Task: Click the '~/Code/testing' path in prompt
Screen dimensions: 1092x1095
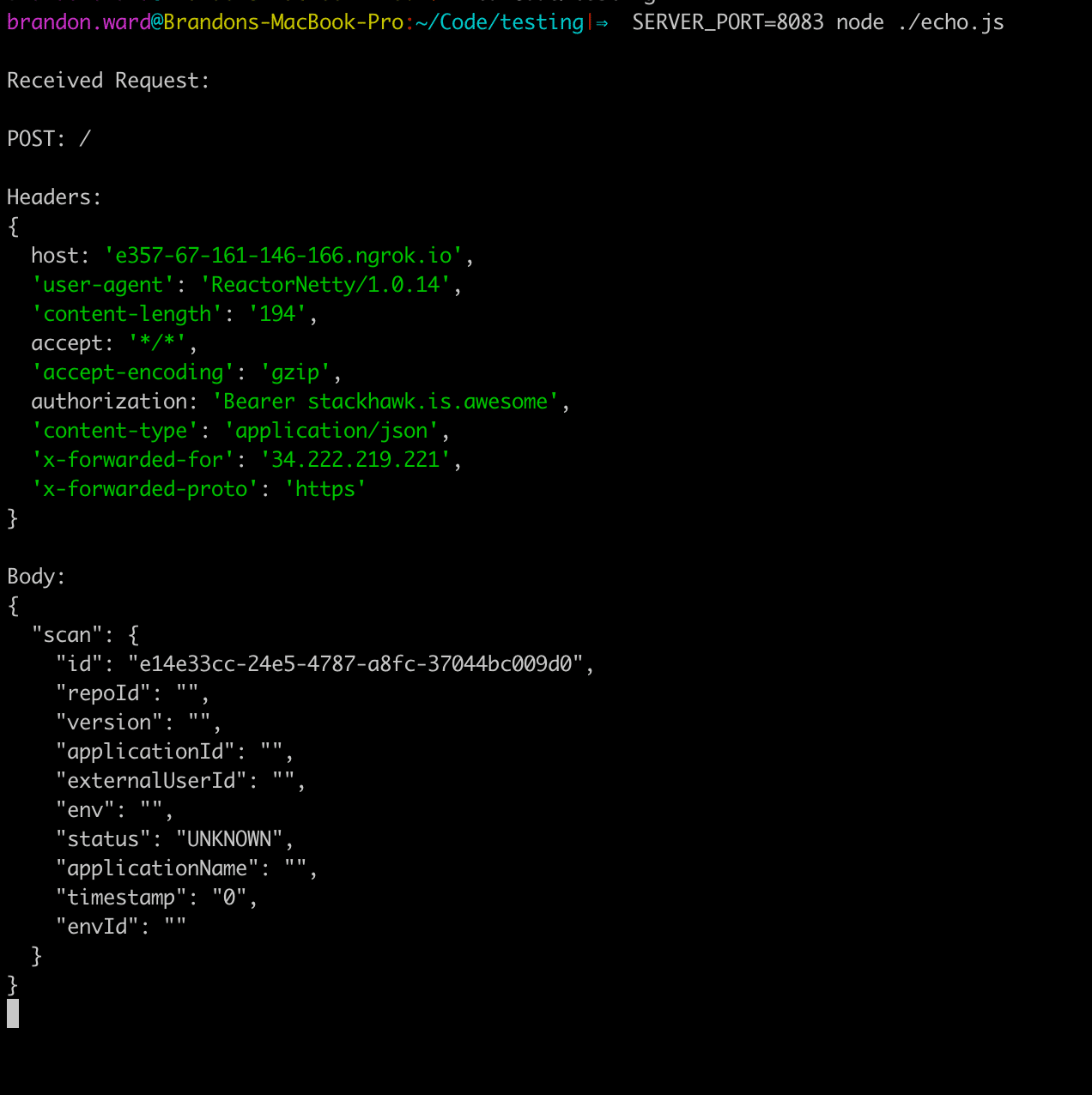Action: [x=500, y=22]
